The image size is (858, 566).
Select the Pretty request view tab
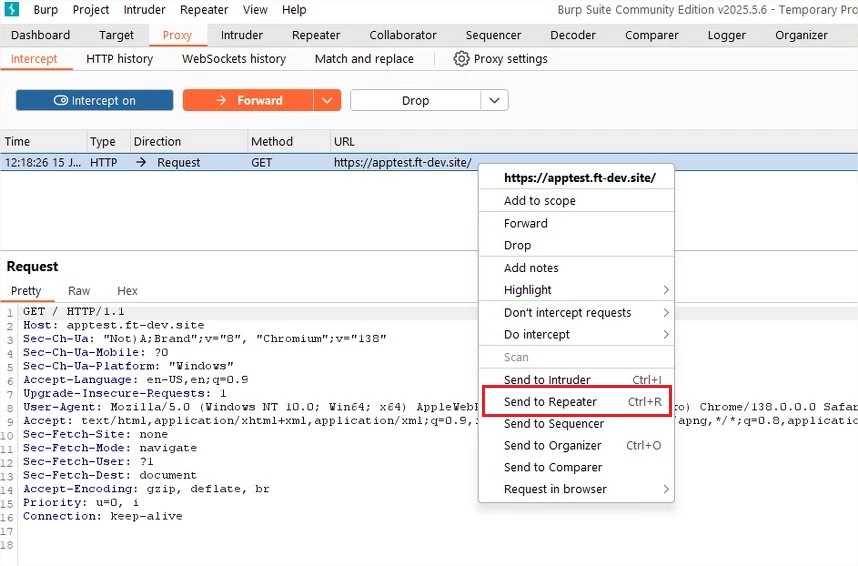(26, 291)
